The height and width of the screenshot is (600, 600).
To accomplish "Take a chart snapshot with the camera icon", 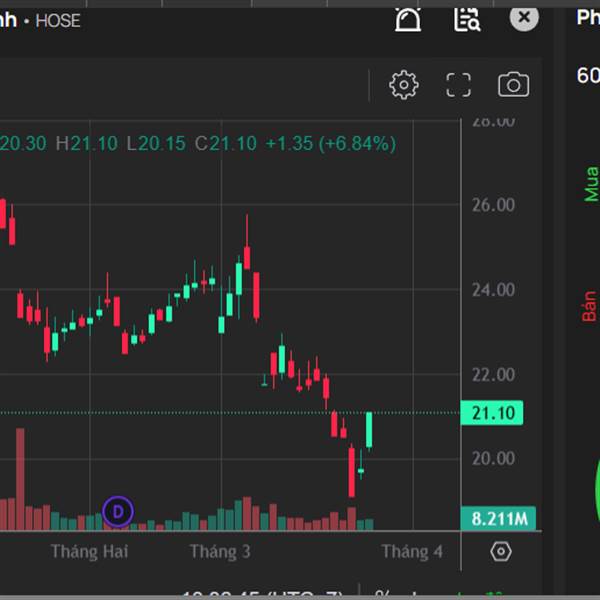I will pos(514,85).
